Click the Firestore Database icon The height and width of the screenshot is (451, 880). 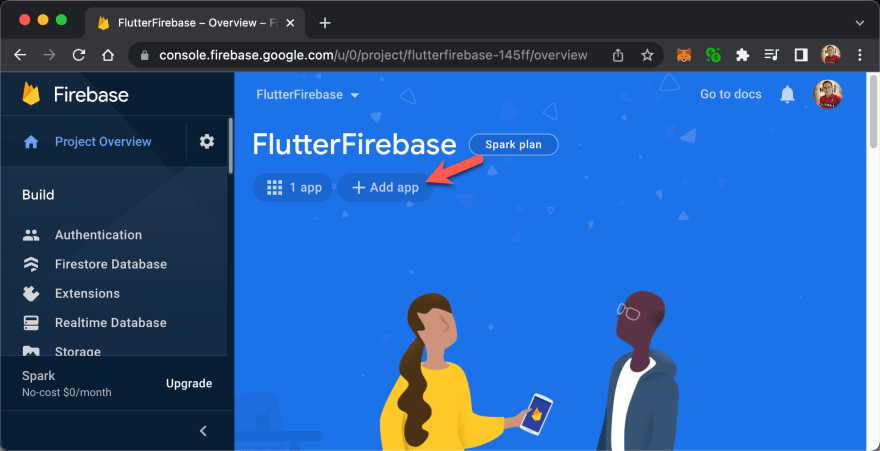point(31,264)
